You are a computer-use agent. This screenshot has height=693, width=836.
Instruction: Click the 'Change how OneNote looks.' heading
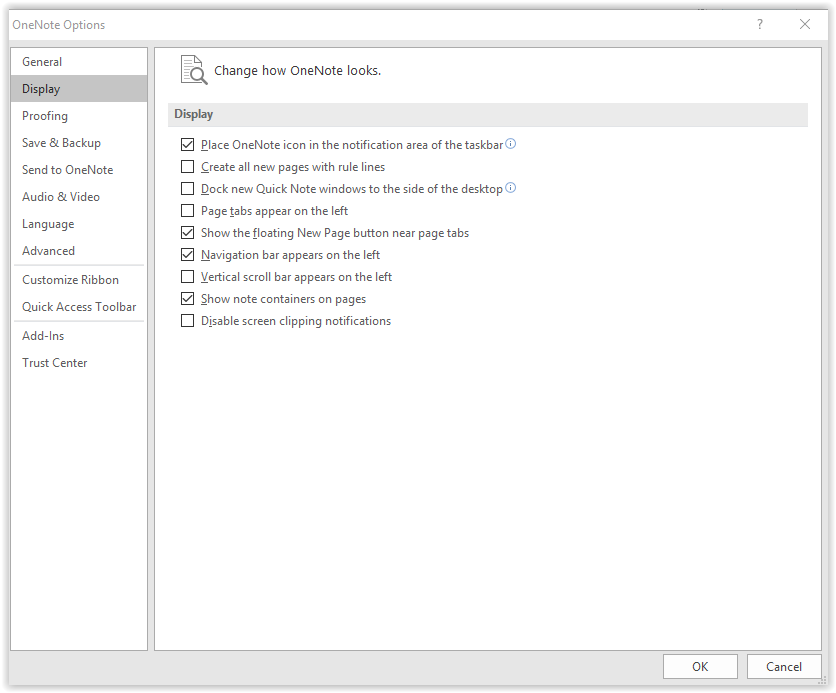(x=298, y=70)
